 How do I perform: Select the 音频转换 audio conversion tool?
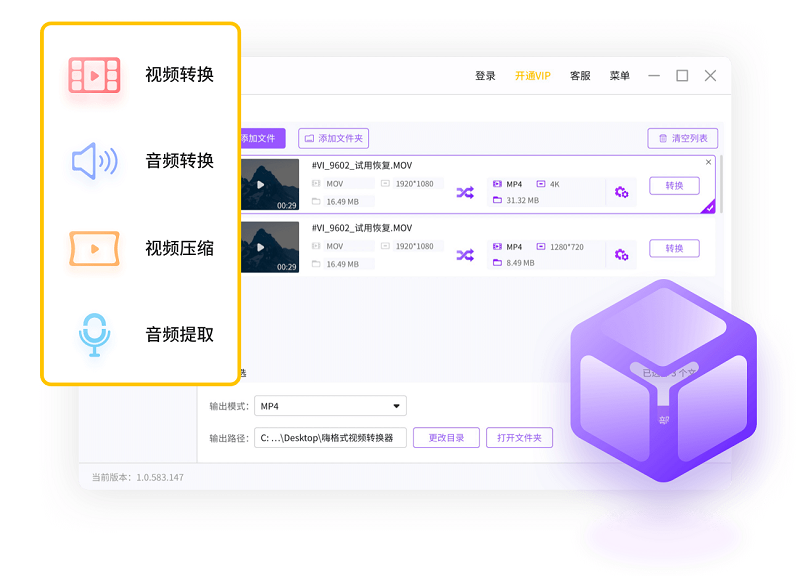[x=140, y=161]
